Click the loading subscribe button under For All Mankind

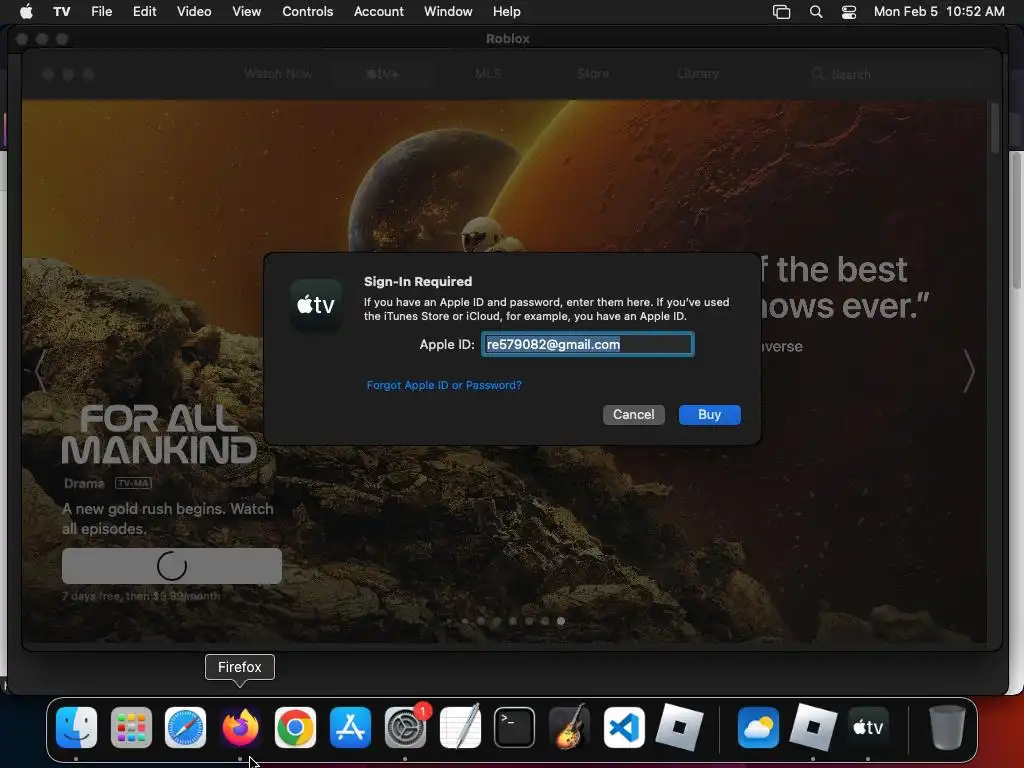click(172, 566)
